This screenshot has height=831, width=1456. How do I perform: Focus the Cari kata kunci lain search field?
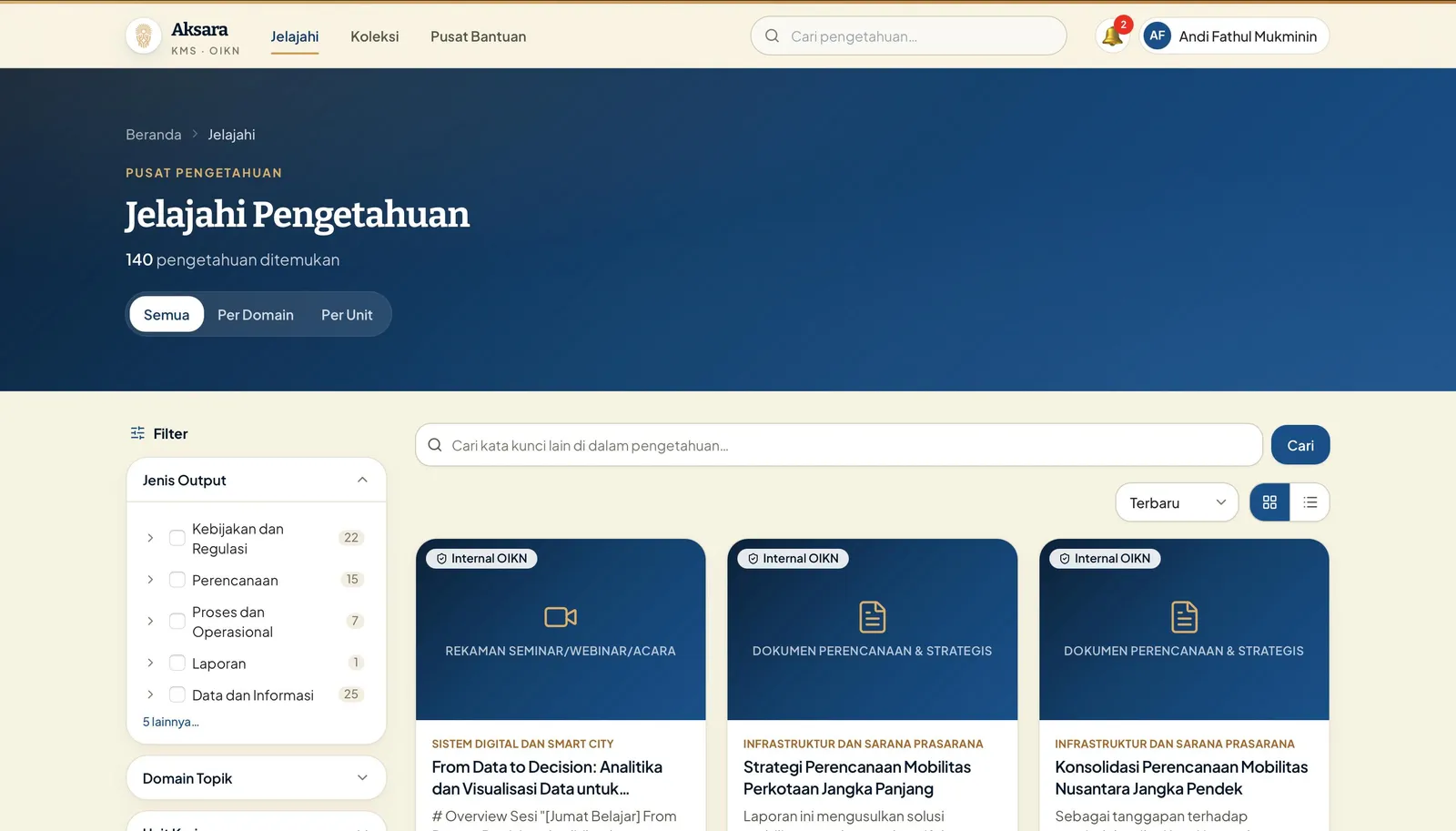click(839, 445)
